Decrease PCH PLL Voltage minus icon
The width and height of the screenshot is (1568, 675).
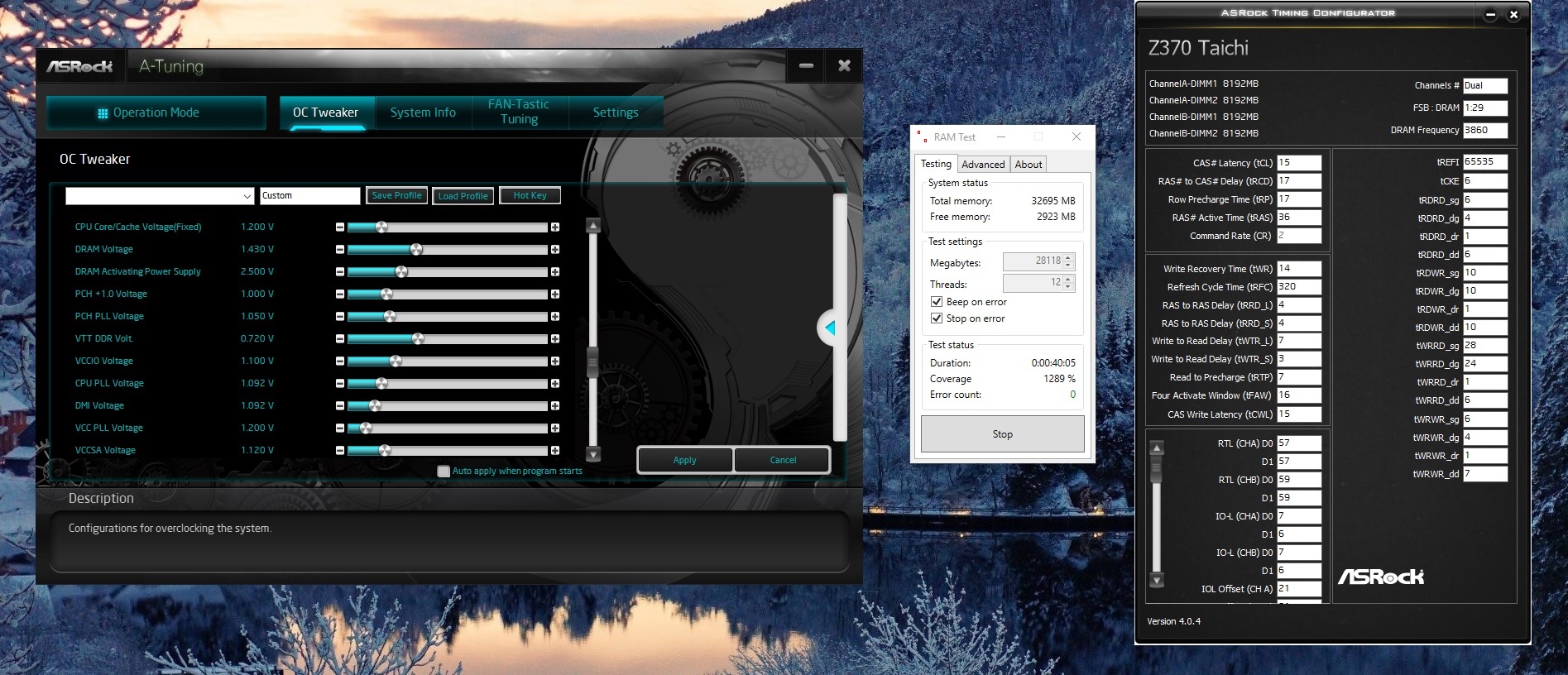click(340, 316)
